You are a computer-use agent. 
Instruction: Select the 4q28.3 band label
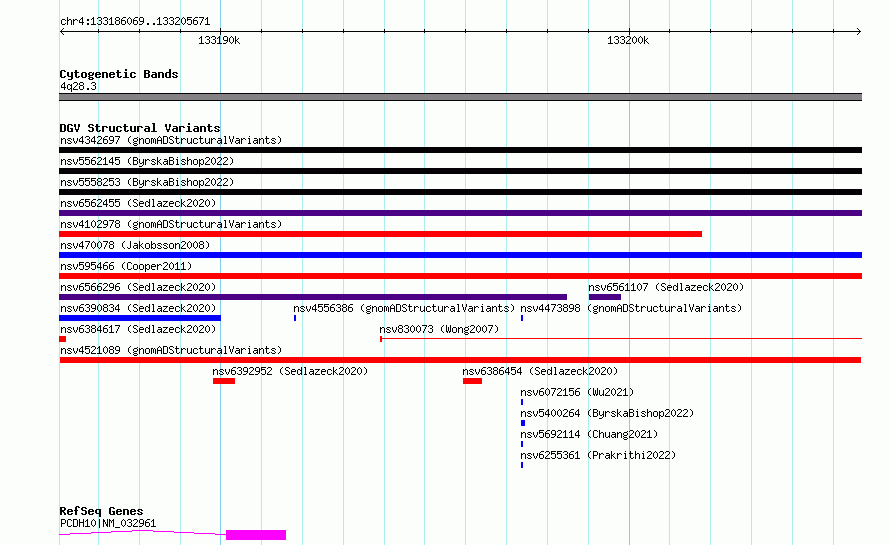78,86
